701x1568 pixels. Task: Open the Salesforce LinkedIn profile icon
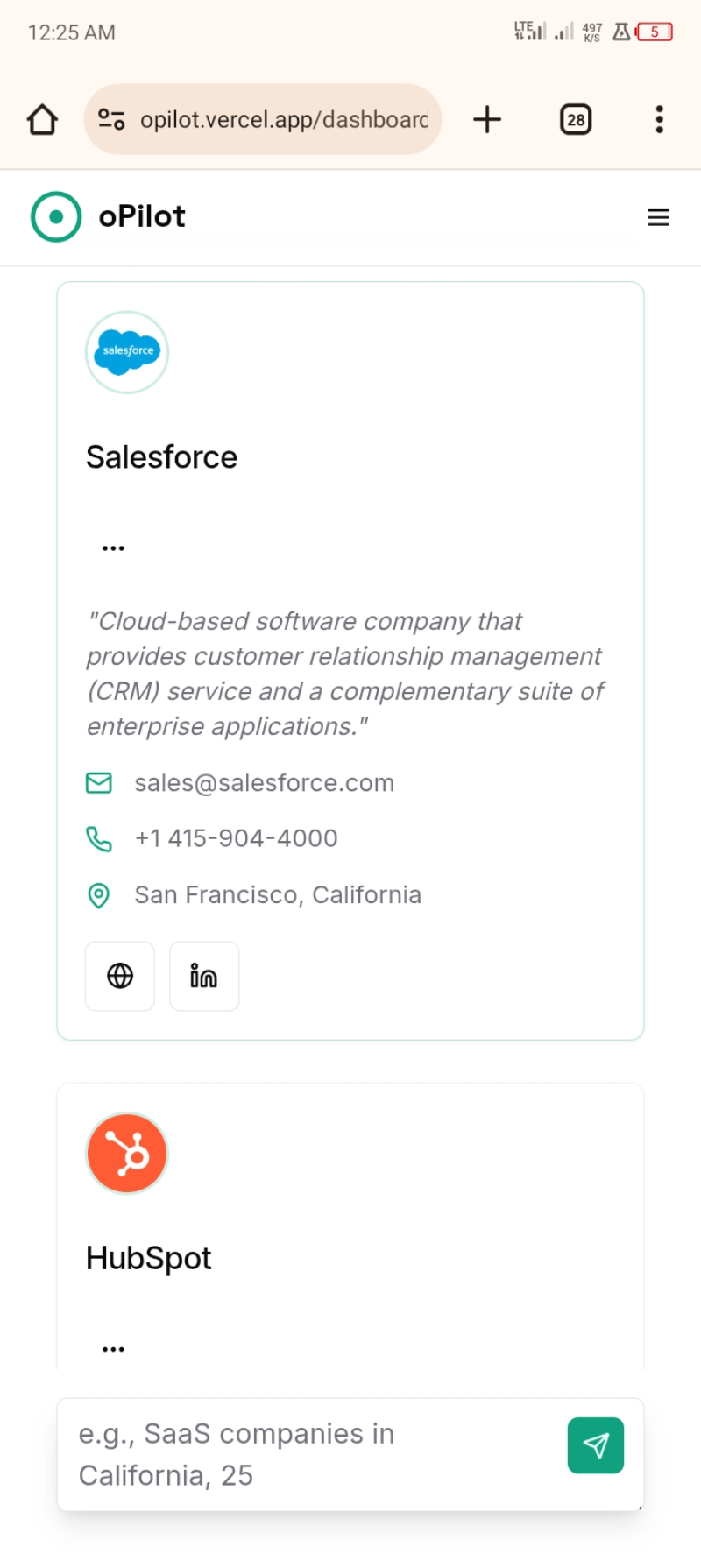[204, 976]
